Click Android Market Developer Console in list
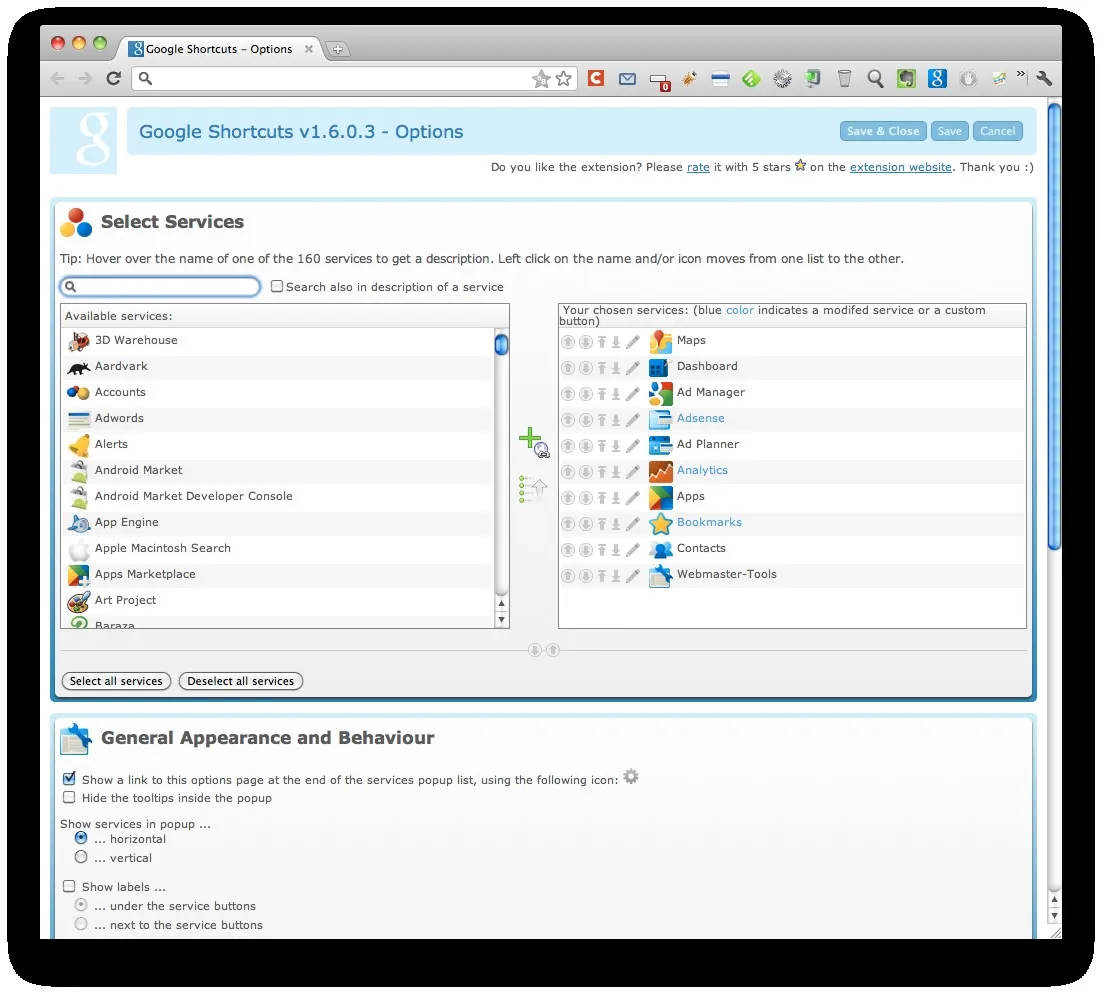The height and width of the screenshot is (994, 1102). tap(193, 496)
